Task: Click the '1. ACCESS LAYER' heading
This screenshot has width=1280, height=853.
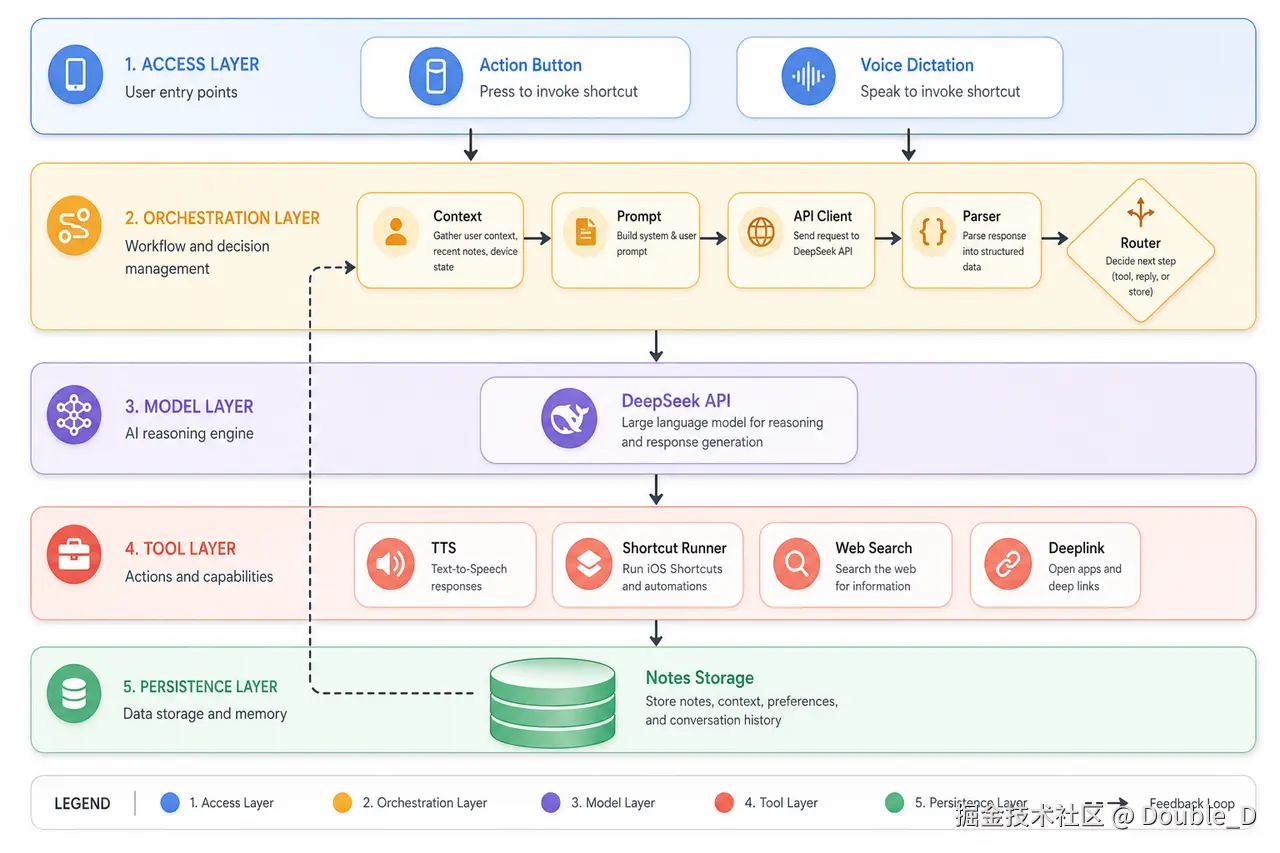Action: [192, 64]
